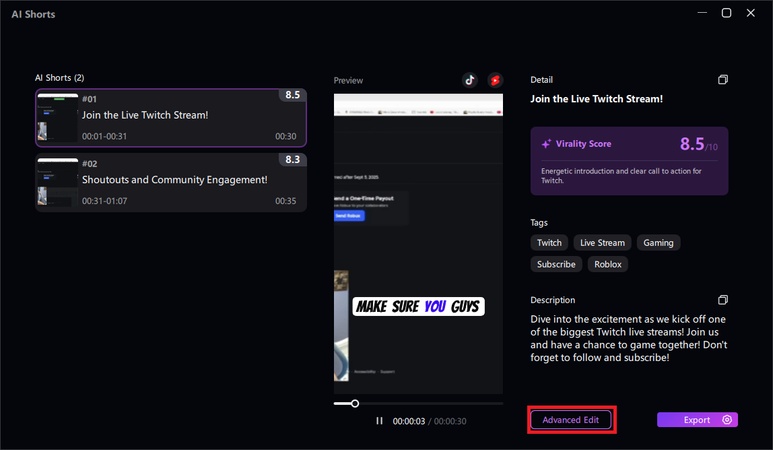Click the 8.3 score badge on short #02

tap(292, 160)
